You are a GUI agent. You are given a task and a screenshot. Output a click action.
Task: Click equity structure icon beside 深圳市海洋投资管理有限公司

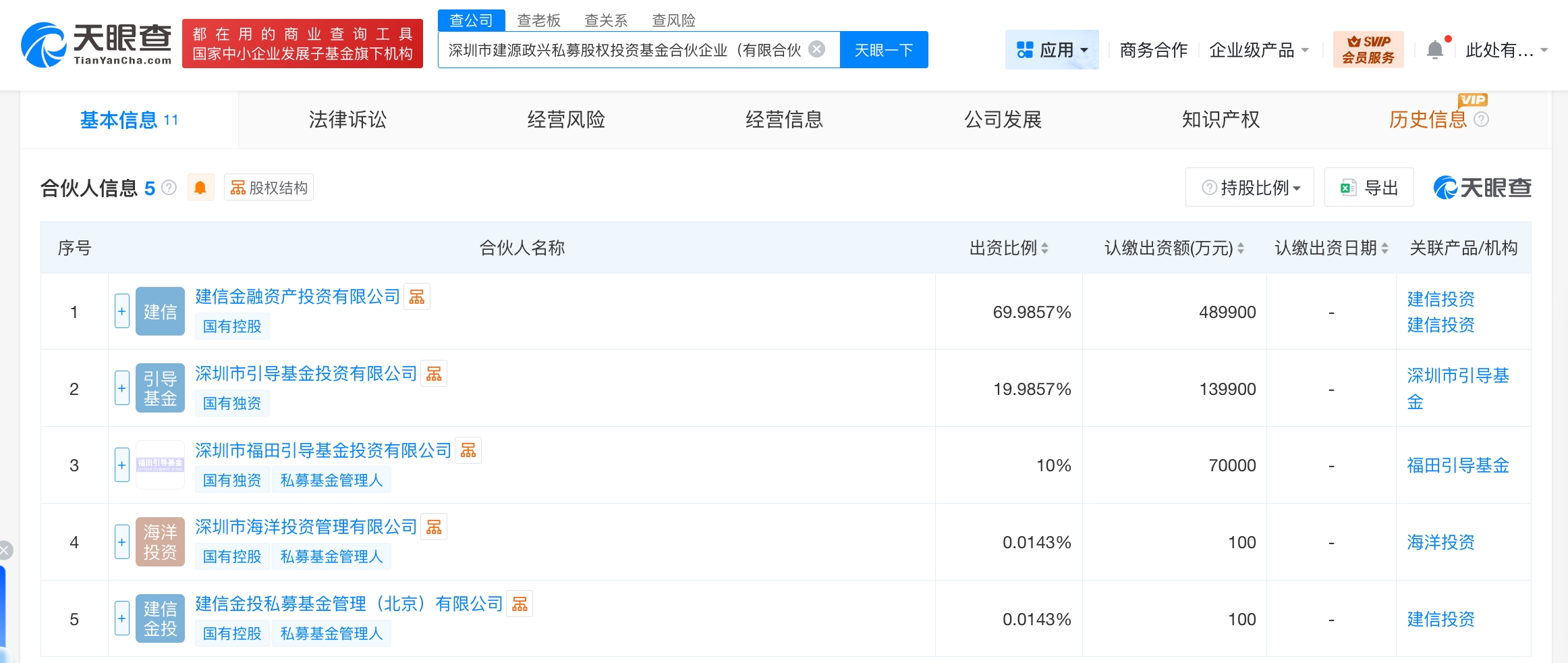tap(434, 527)
